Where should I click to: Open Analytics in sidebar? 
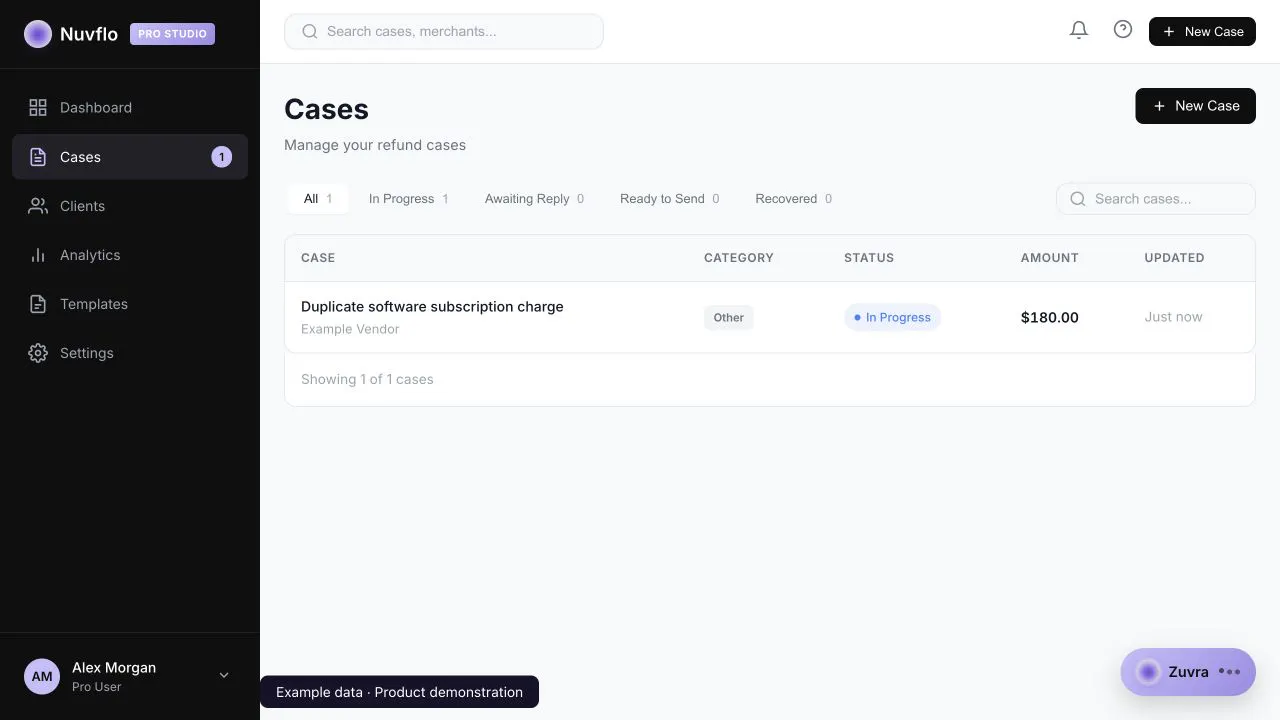click(x=130, y=255)
